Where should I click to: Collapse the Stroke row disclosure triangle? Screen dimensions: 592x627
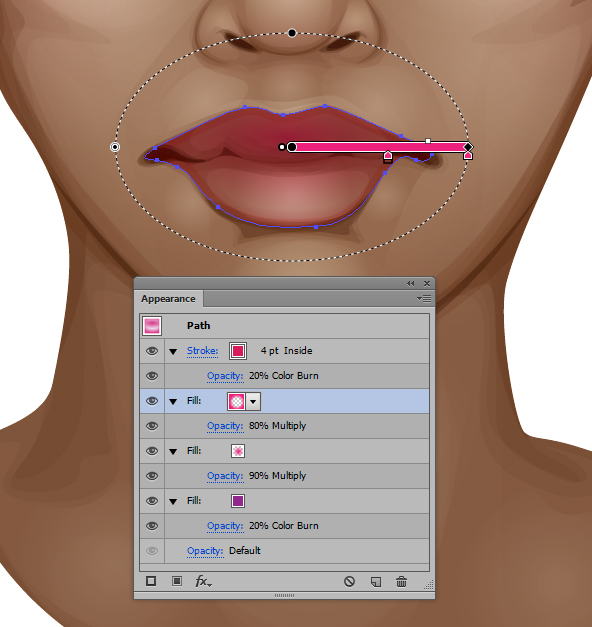click(173, 351)
